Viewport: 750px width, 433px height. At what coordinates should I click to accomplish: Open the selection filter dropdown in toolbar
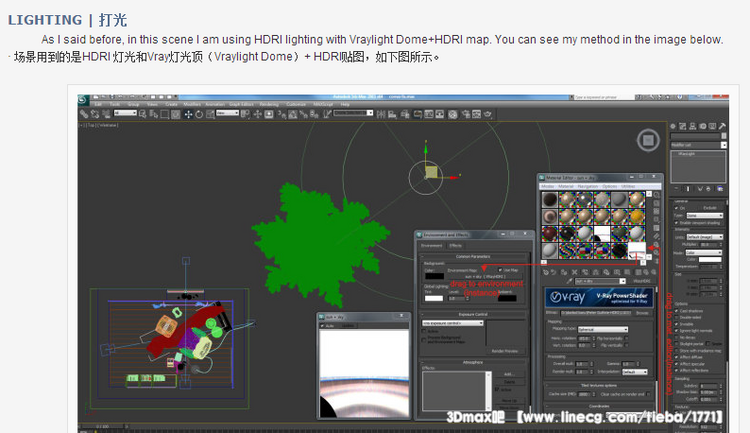coord(126,113)
